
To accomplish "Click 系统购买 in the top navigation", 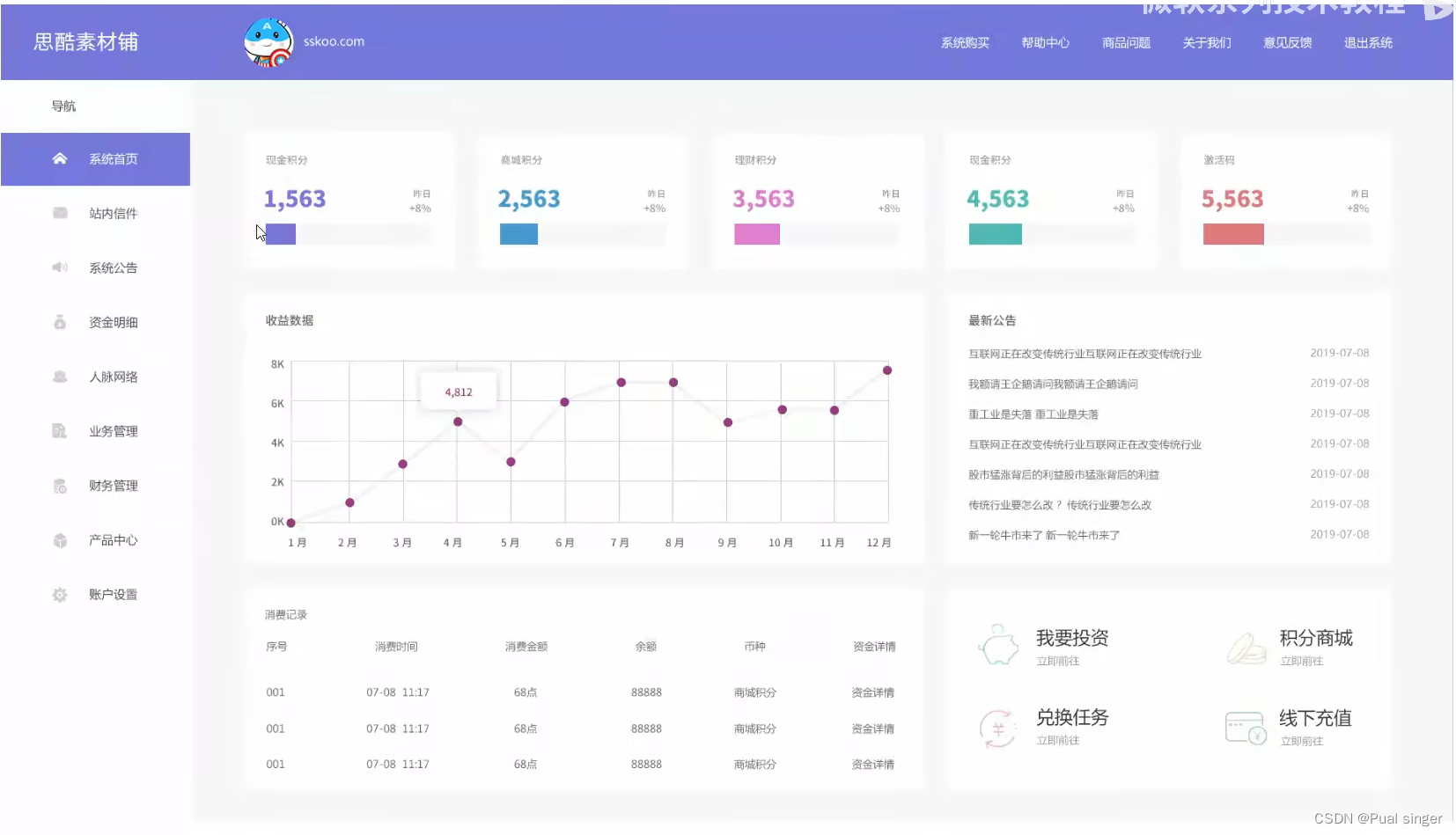I will click(965, 42).
